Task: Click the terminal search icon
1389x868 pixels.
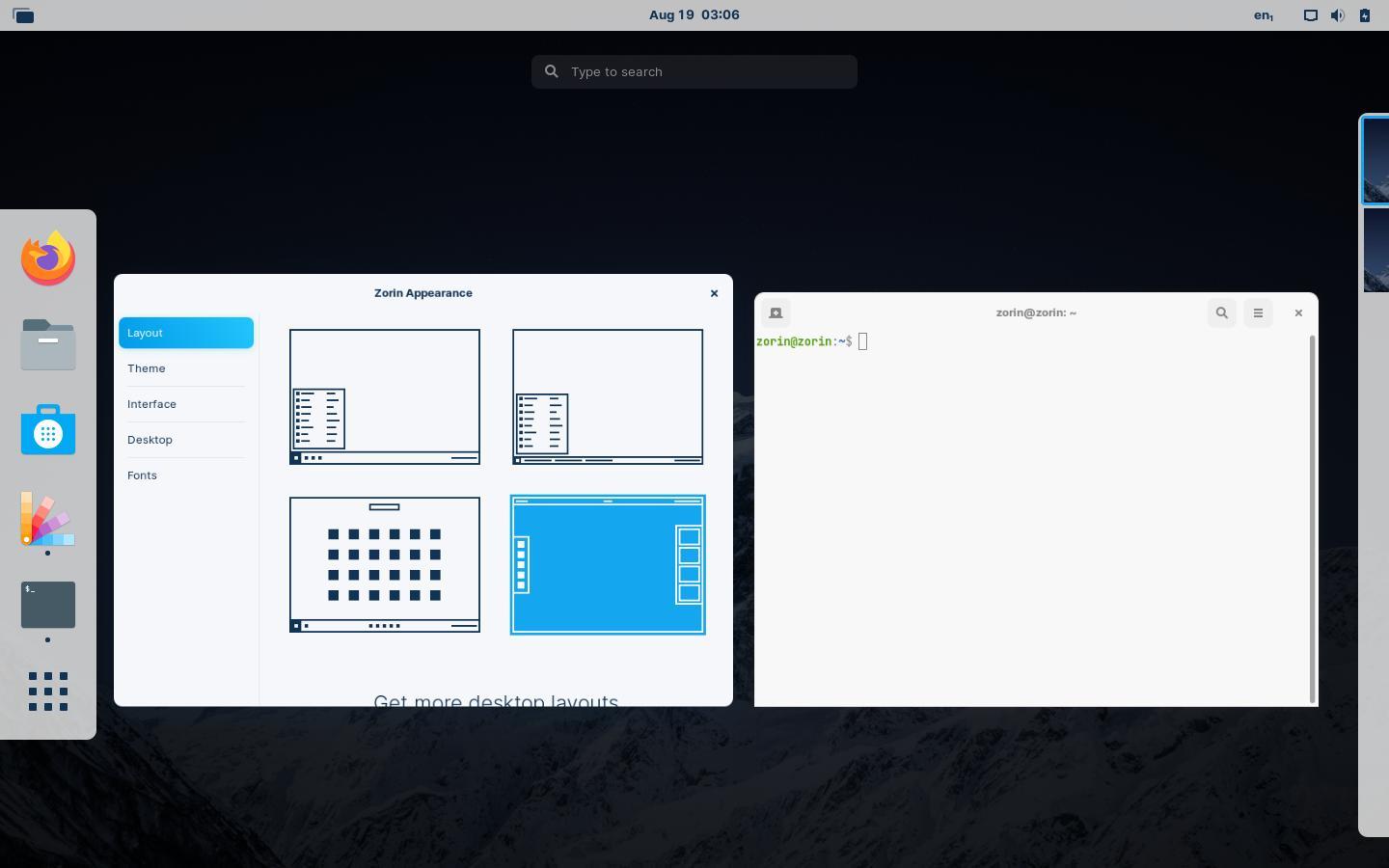Action: click(1221, 313)
